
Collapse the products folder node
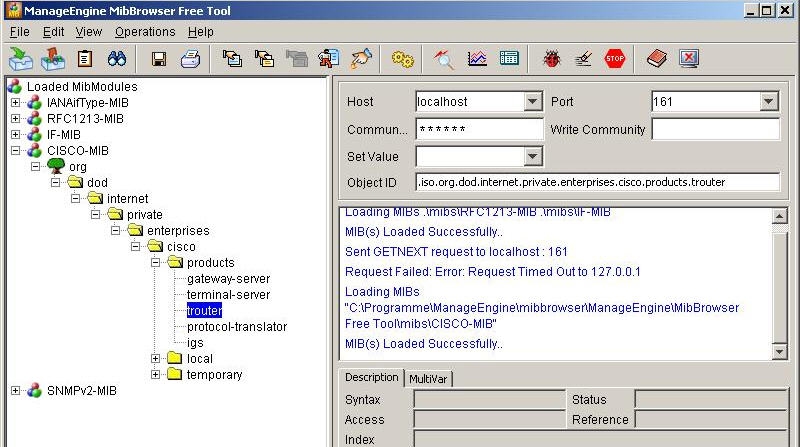(156, 262)
